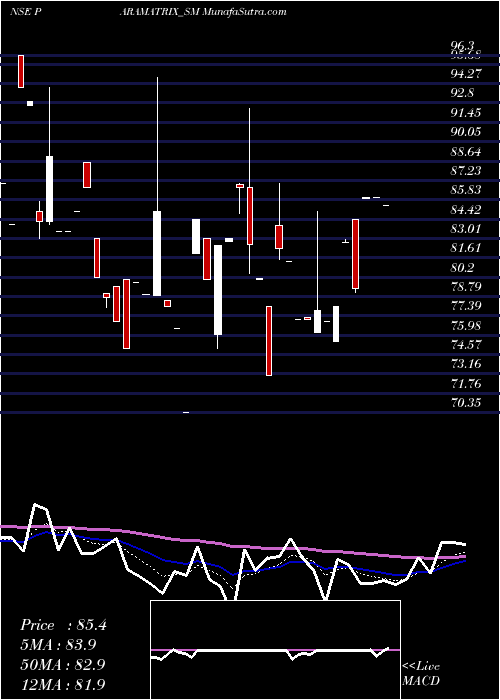500x700 pixels.
Task: Click the Price : 85.4 readout
Action: (x=63, y=625)
